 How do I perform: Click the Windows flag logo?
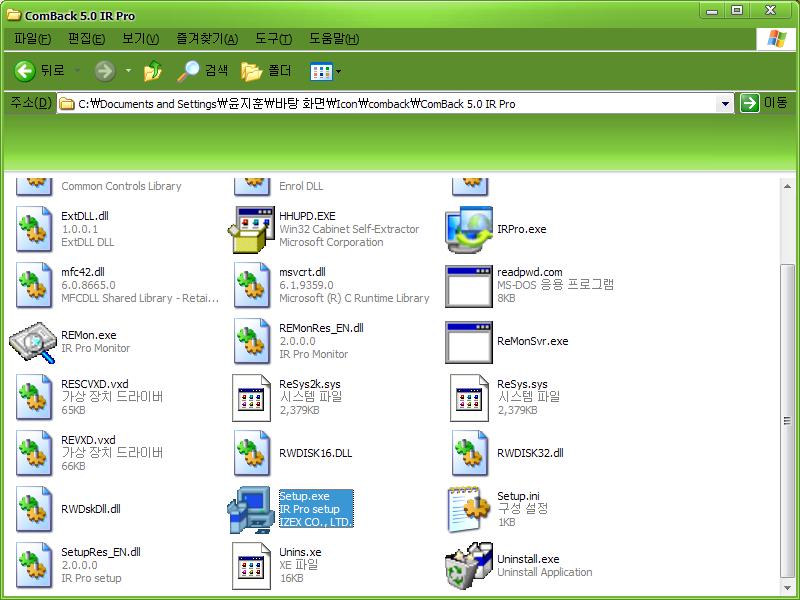tap(776, 39)
